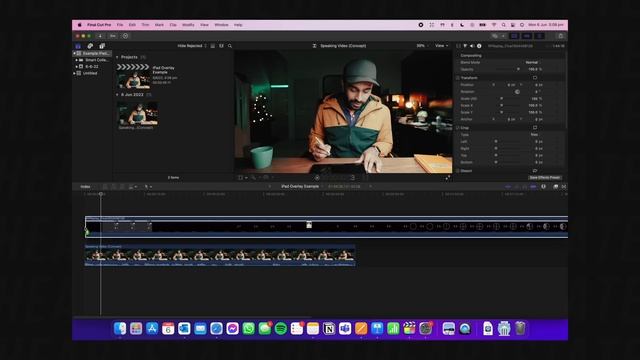Select the 6-6-22 event

pyautogui.click(x=91, y=67)
